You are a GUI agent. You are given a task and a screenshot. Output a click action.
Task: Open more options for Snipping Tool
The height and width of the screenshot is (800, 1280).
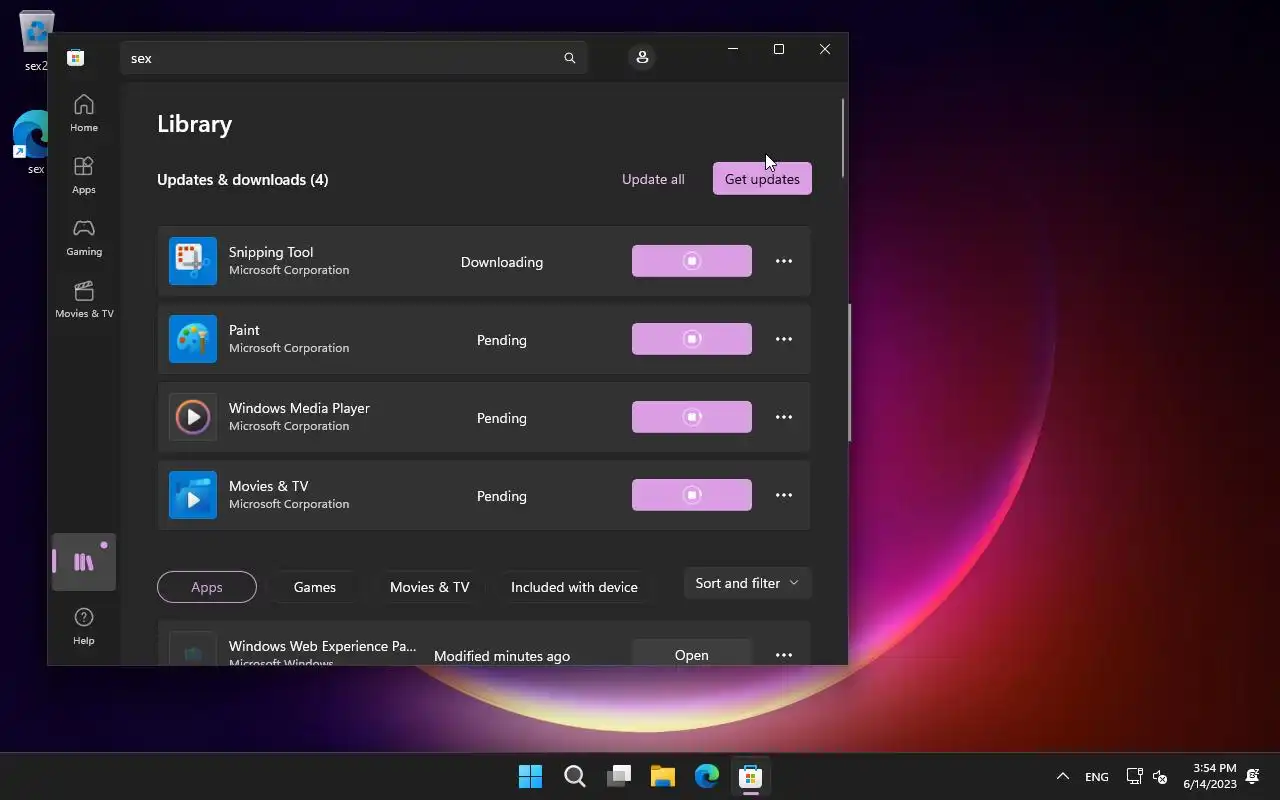tap(784, 261)
